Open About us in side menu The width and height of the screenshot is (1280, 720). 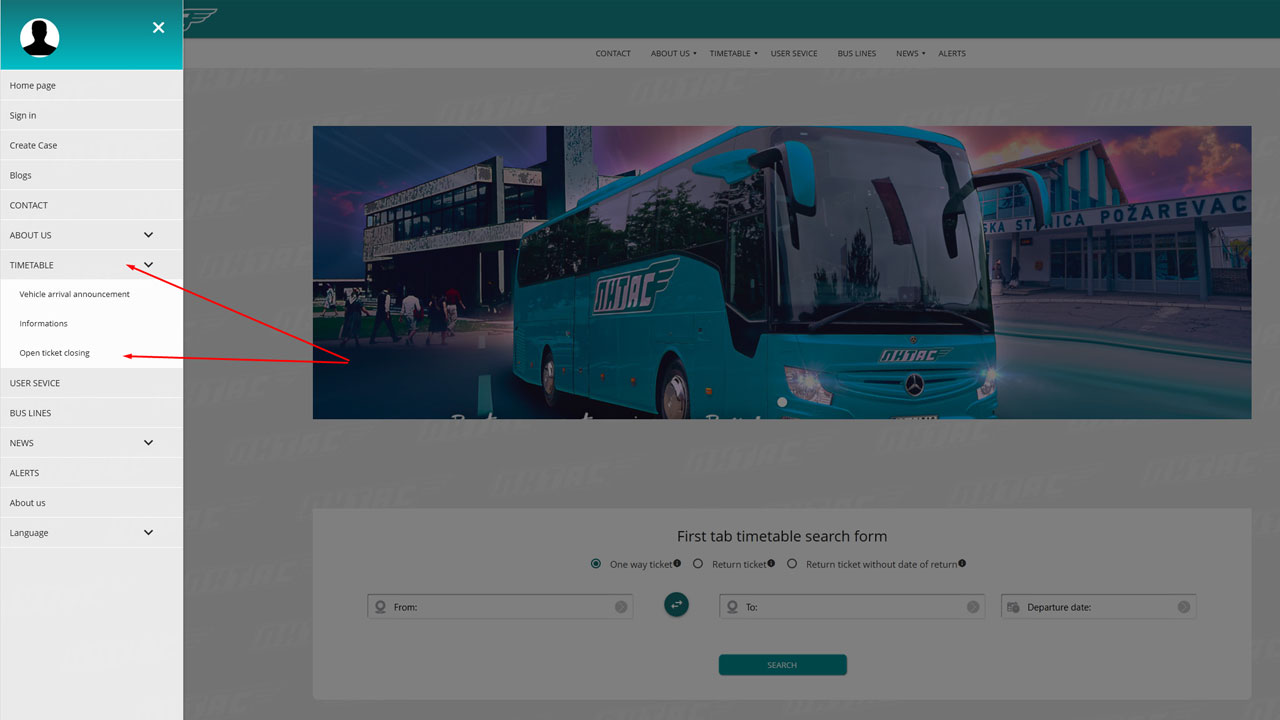(91, 503)
